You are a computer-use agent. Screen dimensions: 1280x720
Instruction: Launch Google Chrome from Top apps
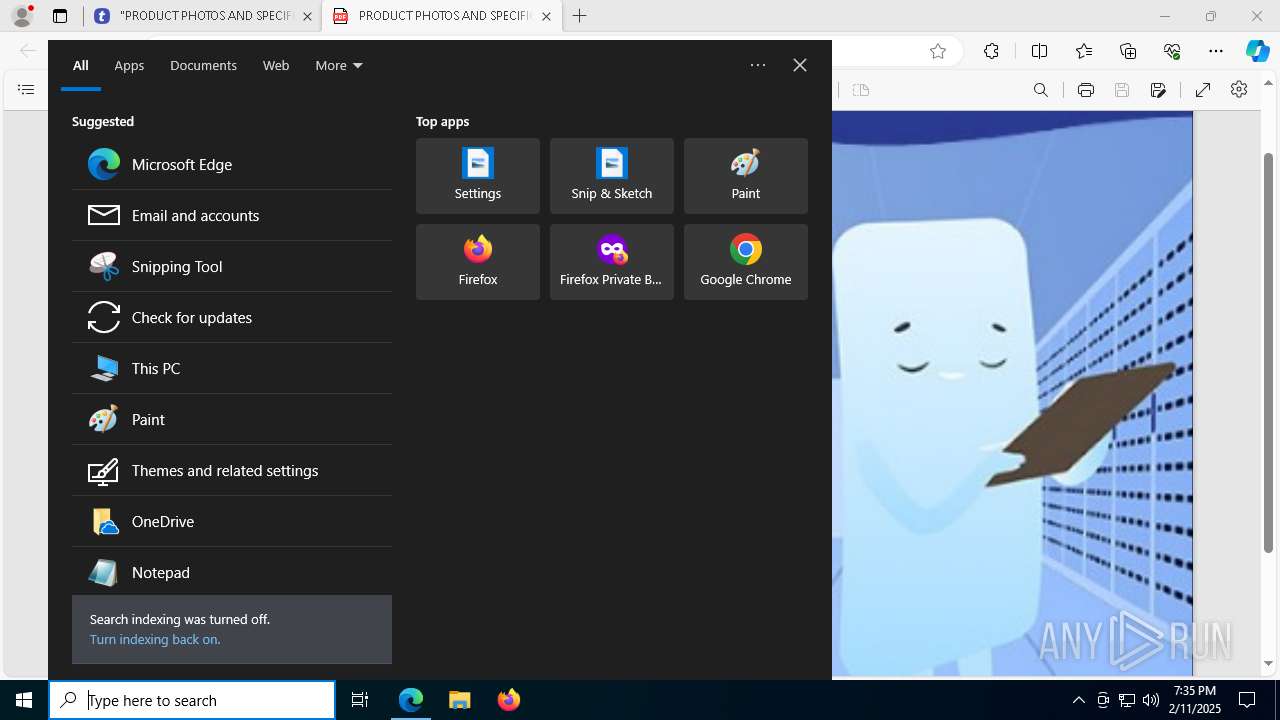click(746, 262)
